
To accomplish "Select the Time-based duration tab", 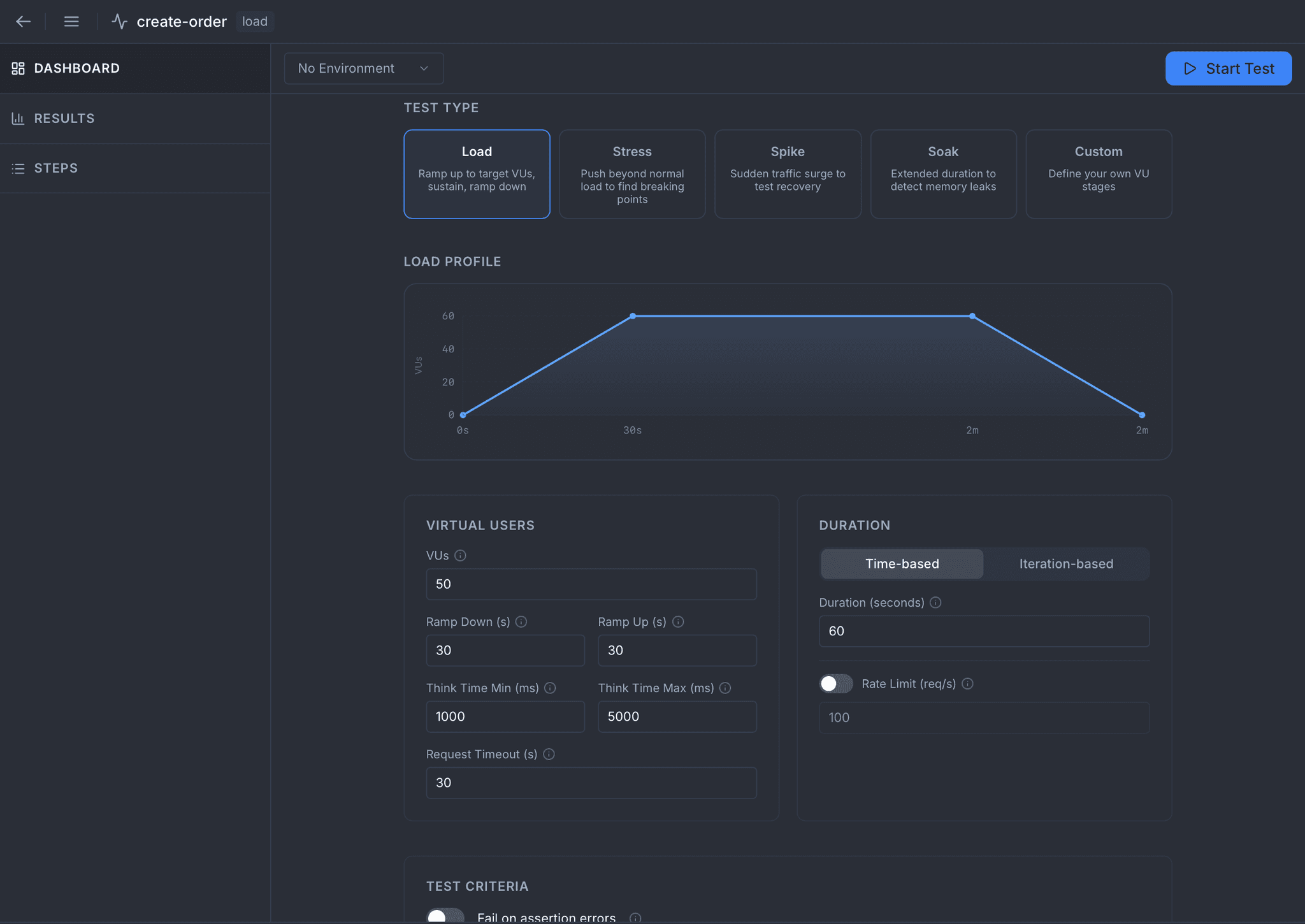I will point(902,564).
